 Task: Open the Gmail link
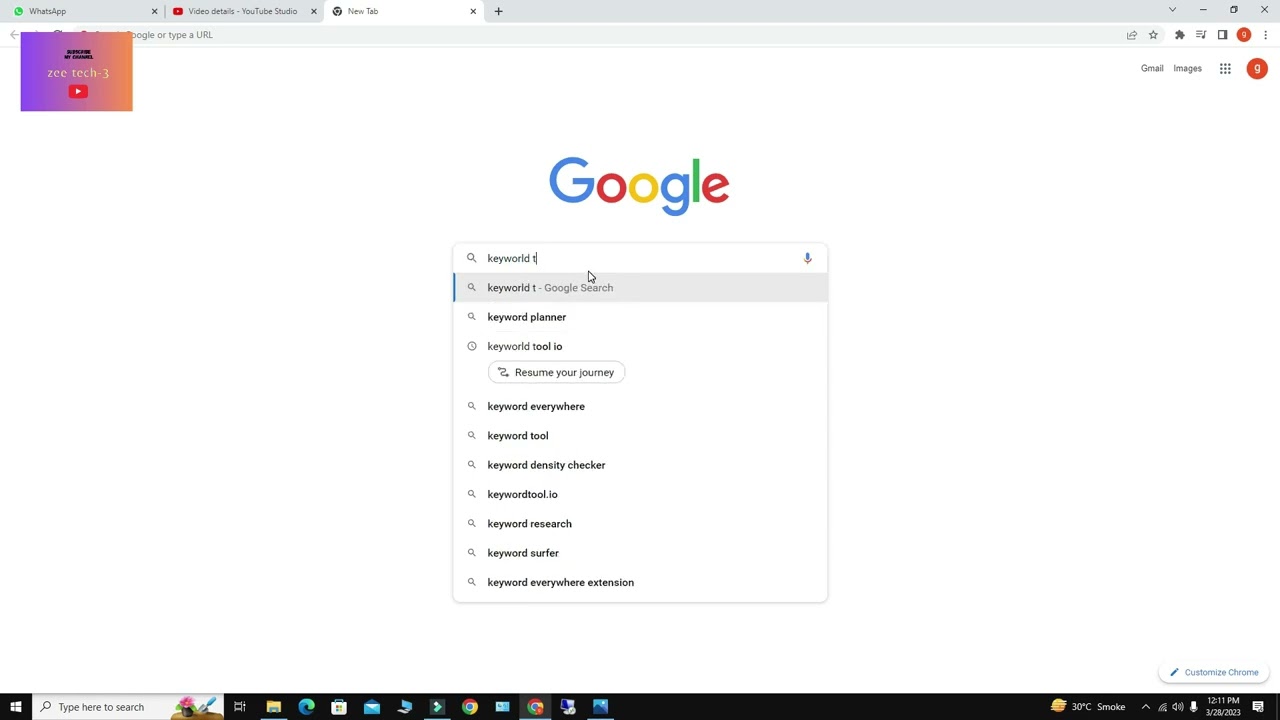pos(1152,69)
